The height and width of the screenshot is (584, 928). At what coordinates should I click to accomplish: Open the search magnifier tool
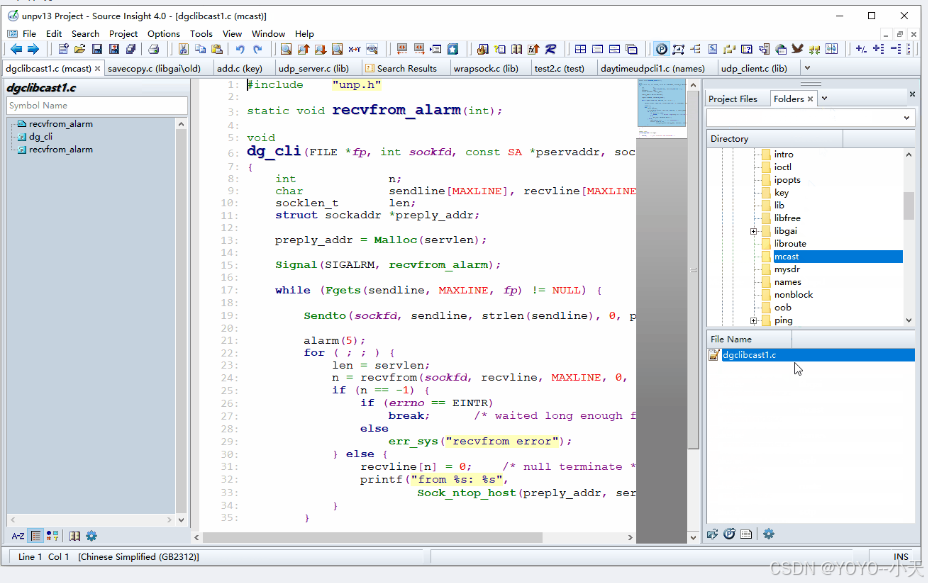click(x=286, y=49)
